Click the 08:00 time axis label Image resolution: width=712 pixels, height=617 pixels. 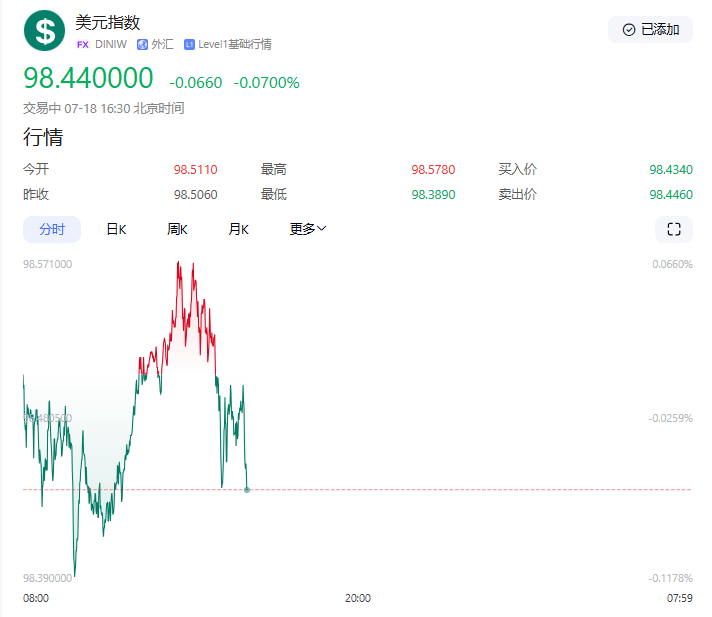point(36,598)
